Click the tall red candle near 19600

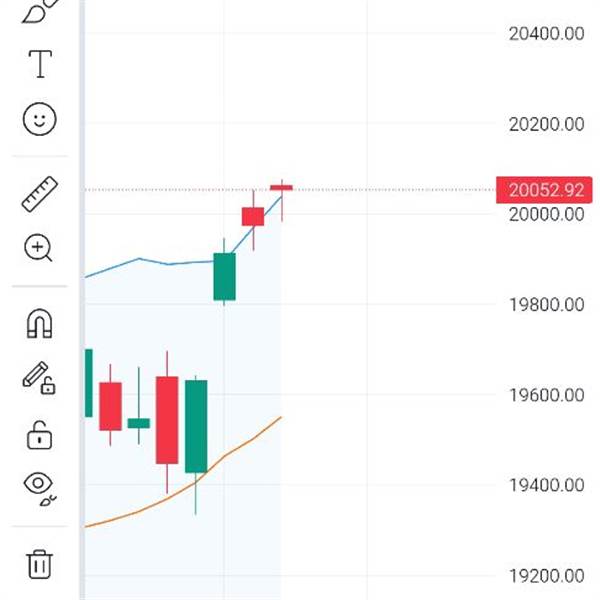point(167,420)
